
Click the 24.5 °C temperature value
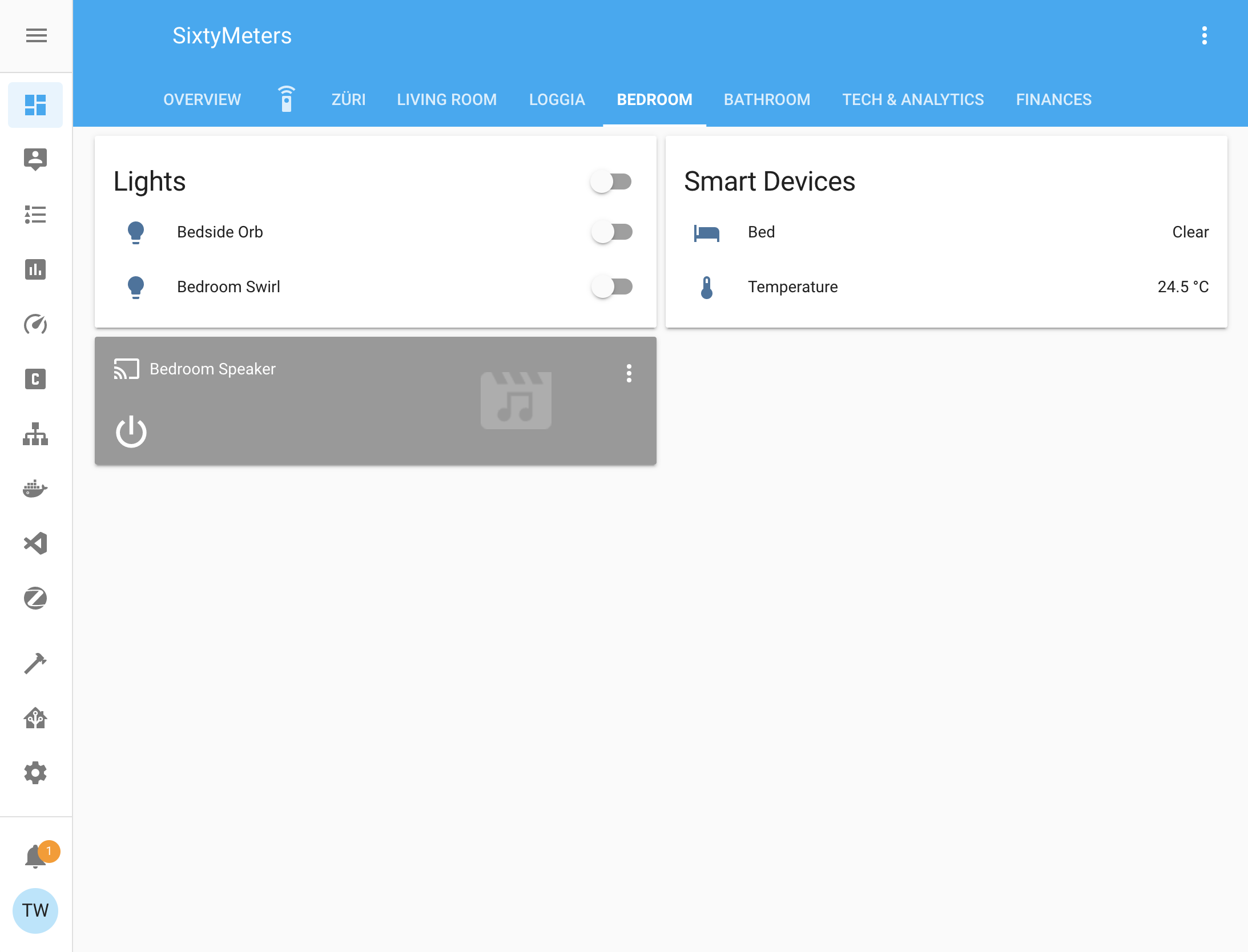pyautogui.click(x=1183, y=287)
